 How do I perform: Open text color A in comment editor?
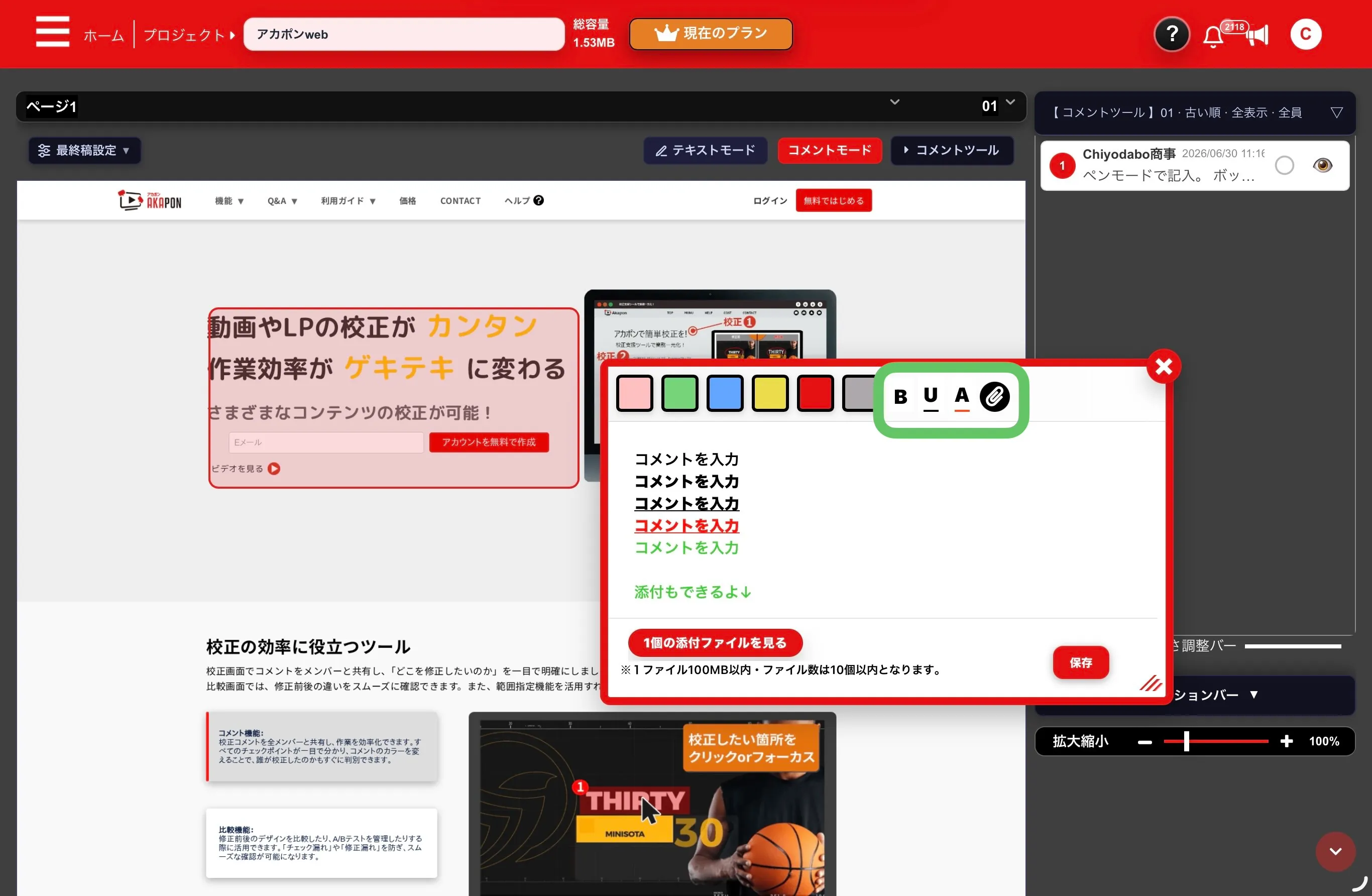click(962, 397)
